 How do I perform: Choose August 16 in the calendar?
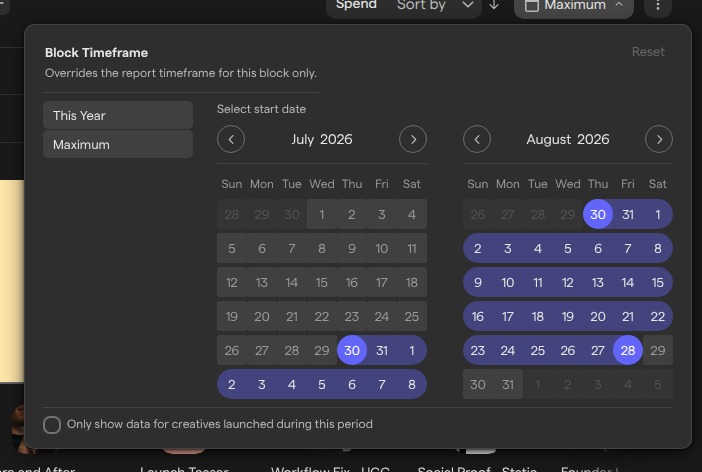(478, 317)
